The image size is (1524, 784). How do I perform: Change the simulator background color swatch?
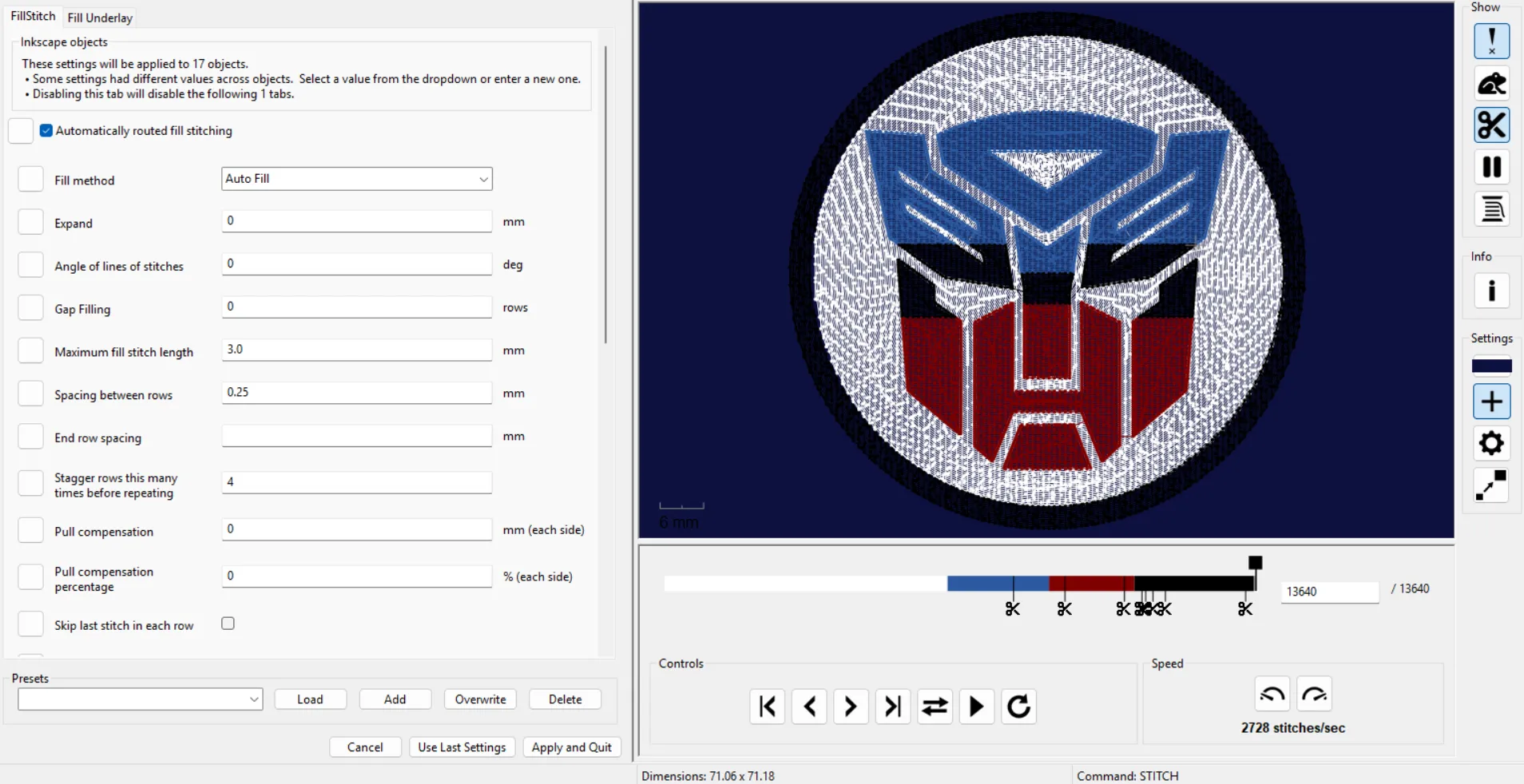click(x=1491, y=366)
